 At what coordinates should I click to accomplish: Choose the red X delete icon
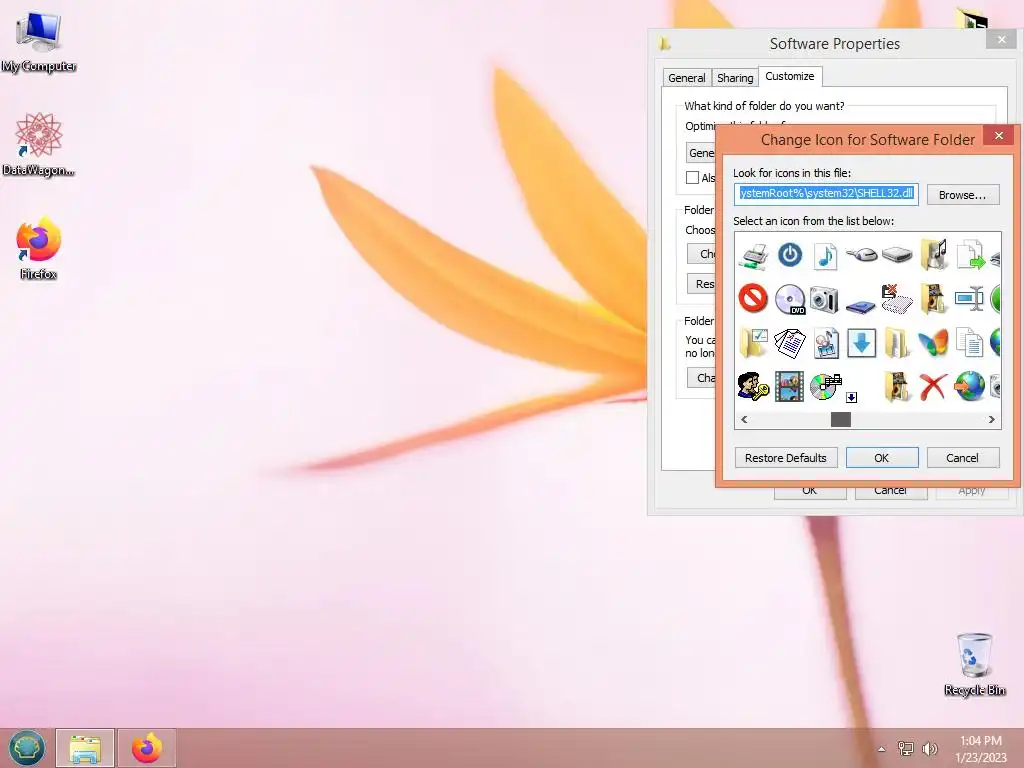(933, 387)
